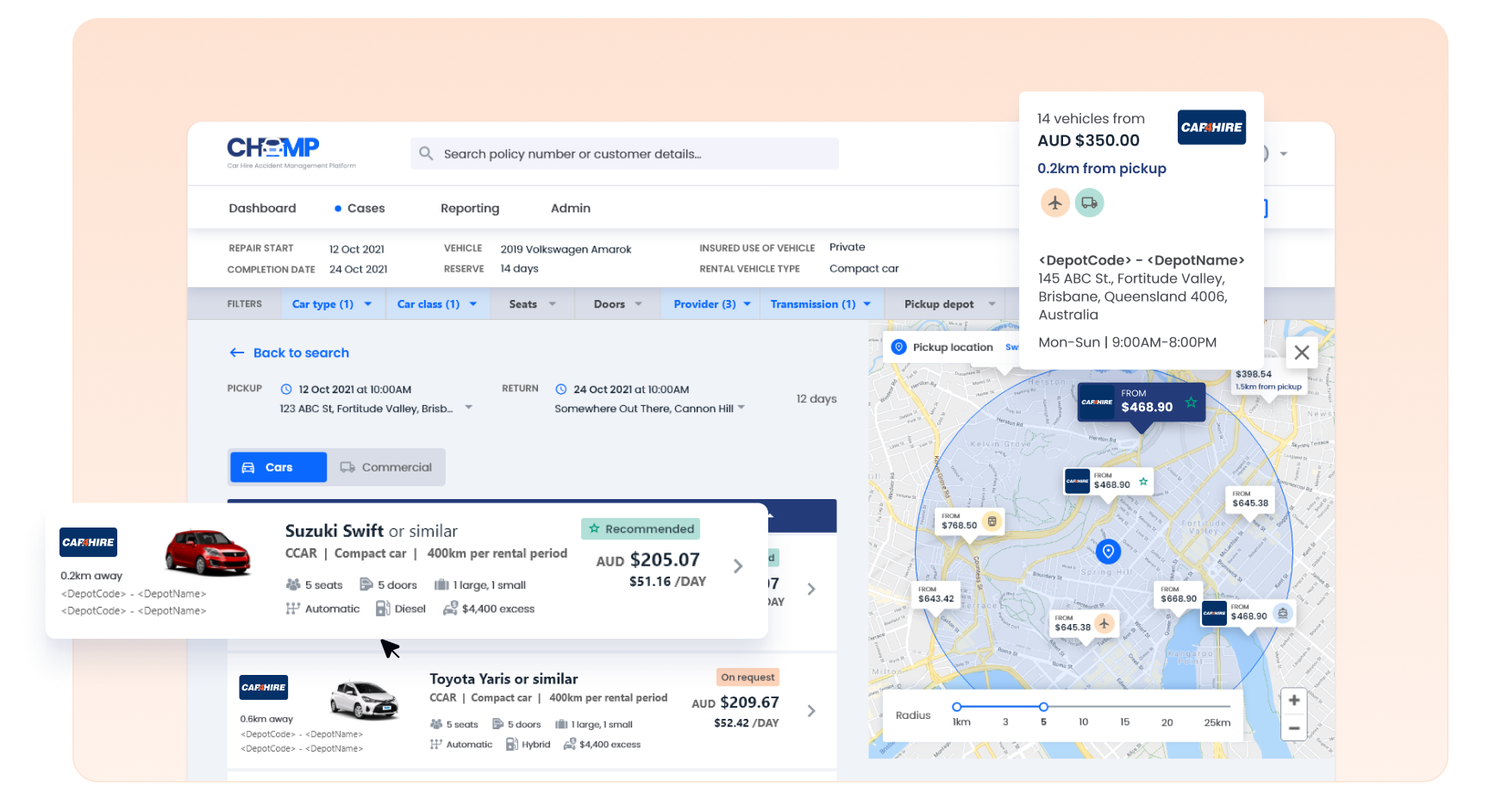
Task: Click the policy number search field
Action: point(624,153)
